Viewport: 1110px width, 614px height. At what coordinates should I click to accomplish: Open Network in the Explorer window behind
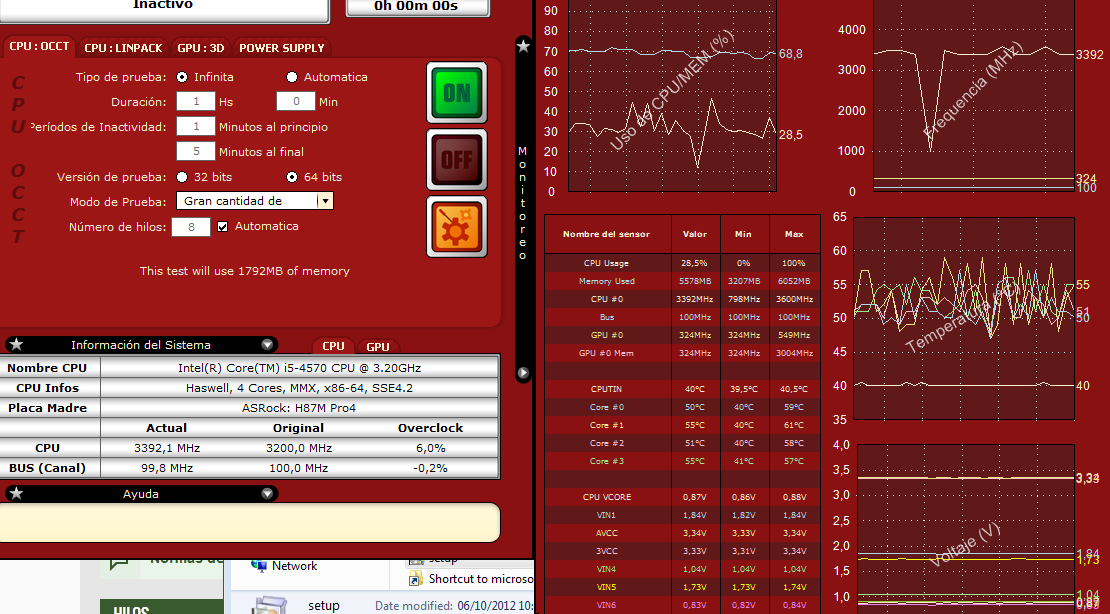point(285,566)
